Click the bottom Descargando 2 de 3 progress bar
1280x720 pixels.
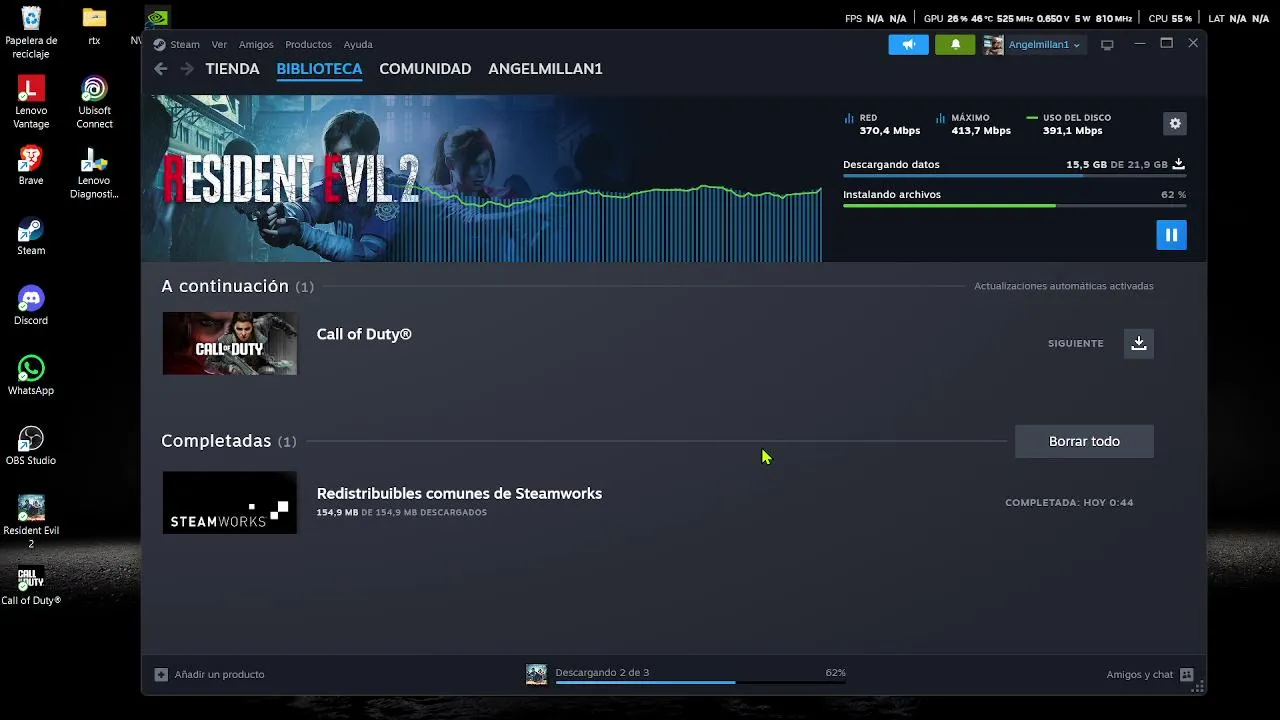click(x=700, y=682)
